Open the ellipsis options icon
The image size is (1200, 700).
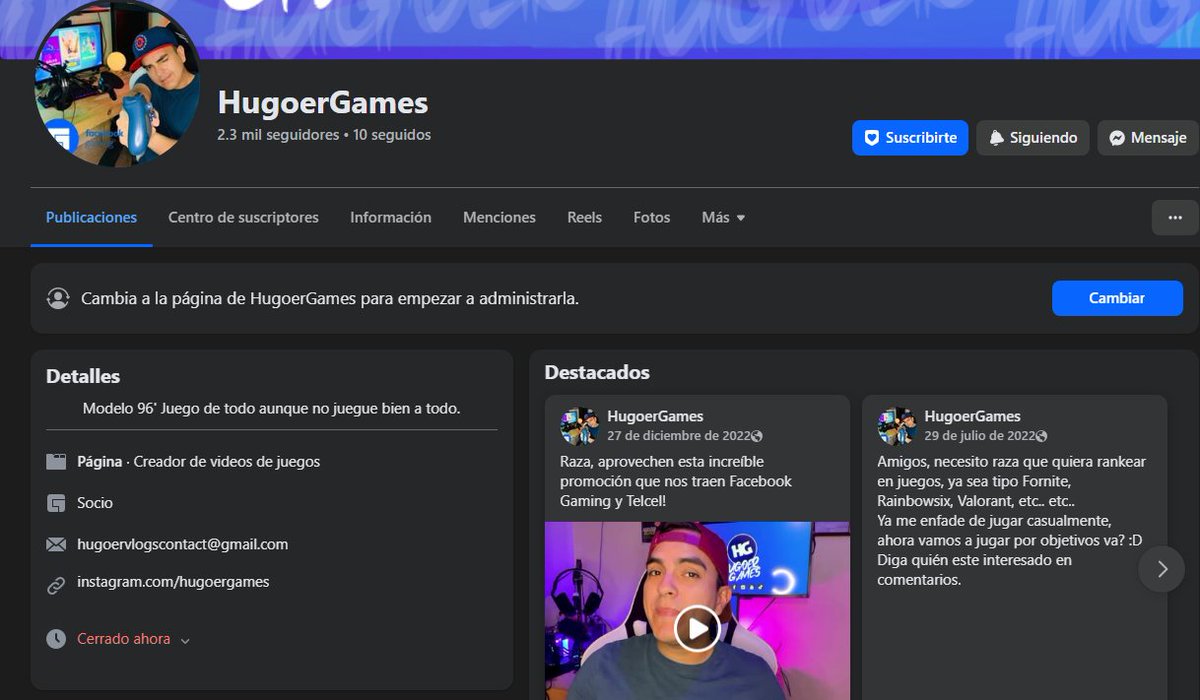point(1174,217)
